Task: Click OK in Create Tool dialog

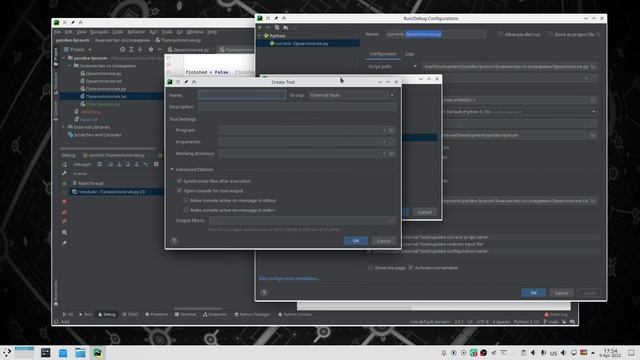Action: (356, 240)
